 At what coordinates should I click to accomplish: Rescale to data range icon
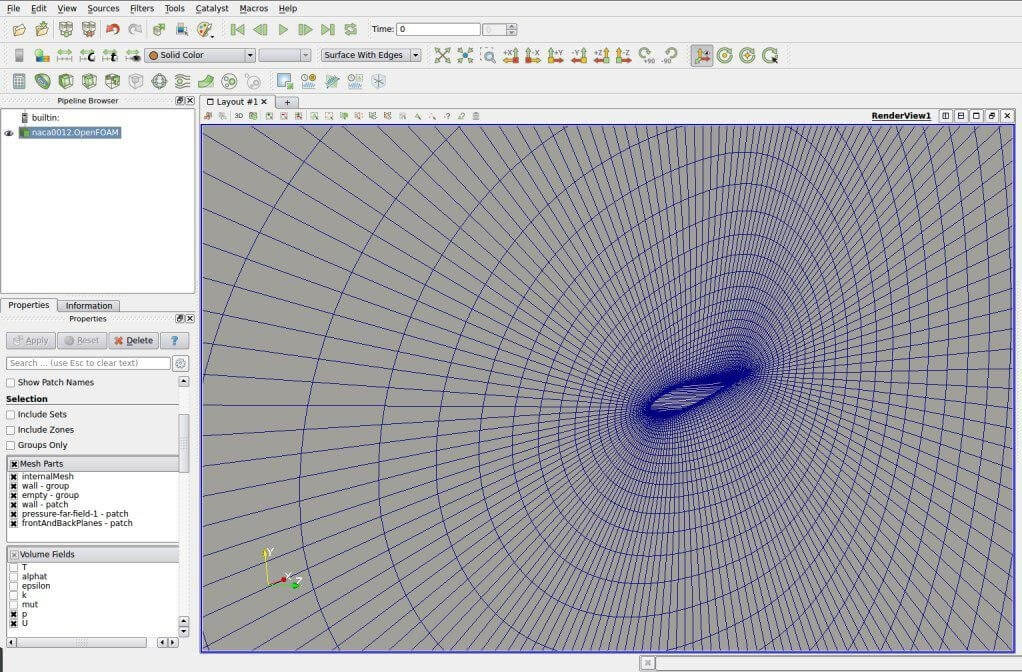point(64,55)
